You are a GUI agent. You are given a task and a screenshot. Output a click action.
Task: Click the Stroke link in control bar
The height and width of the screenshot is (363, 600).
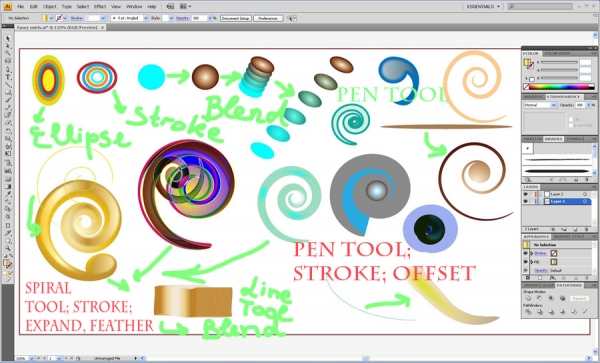pos(77,18)
